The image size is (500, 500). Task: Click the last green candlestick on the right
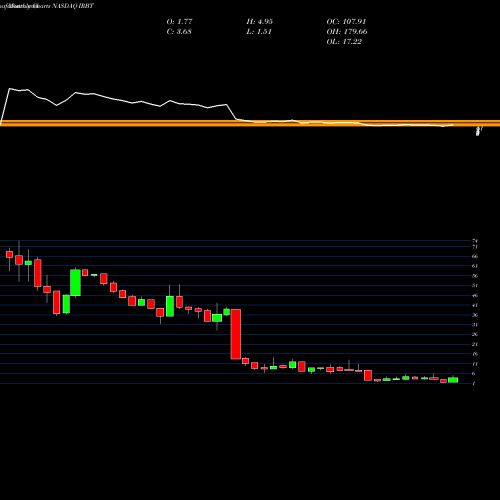coord(453,380)
